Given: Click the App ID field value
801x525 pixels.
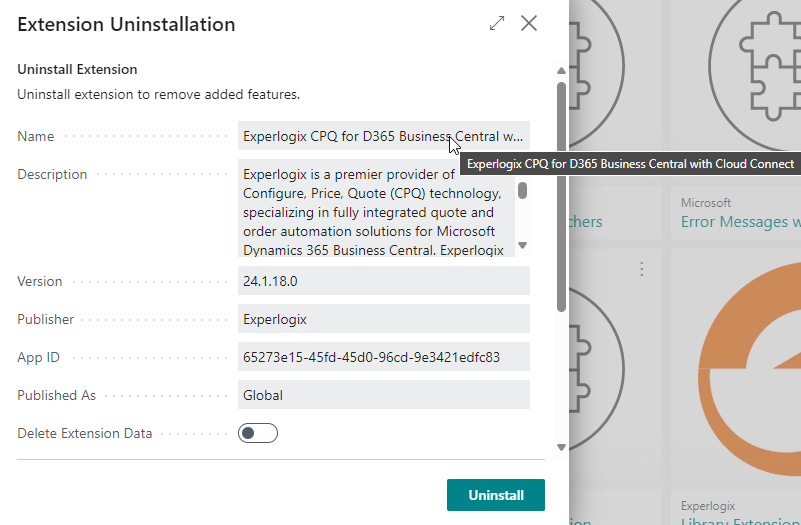Looking at the screenshot, I should (x=384, y=357).
